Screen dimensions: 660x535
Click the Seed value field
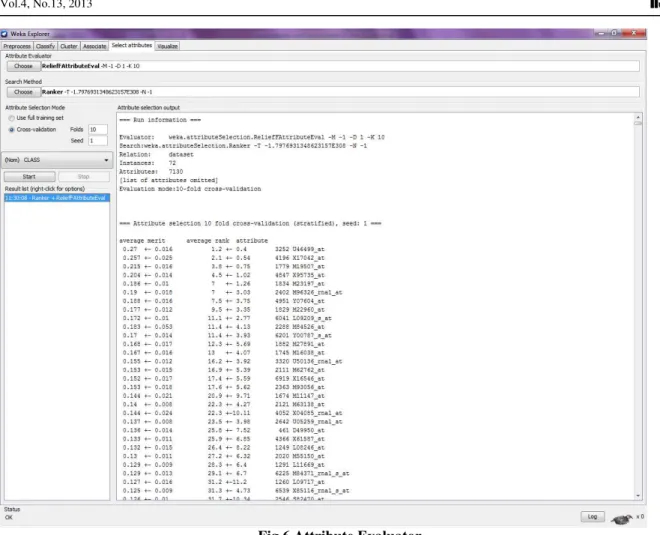coord(98,141)
